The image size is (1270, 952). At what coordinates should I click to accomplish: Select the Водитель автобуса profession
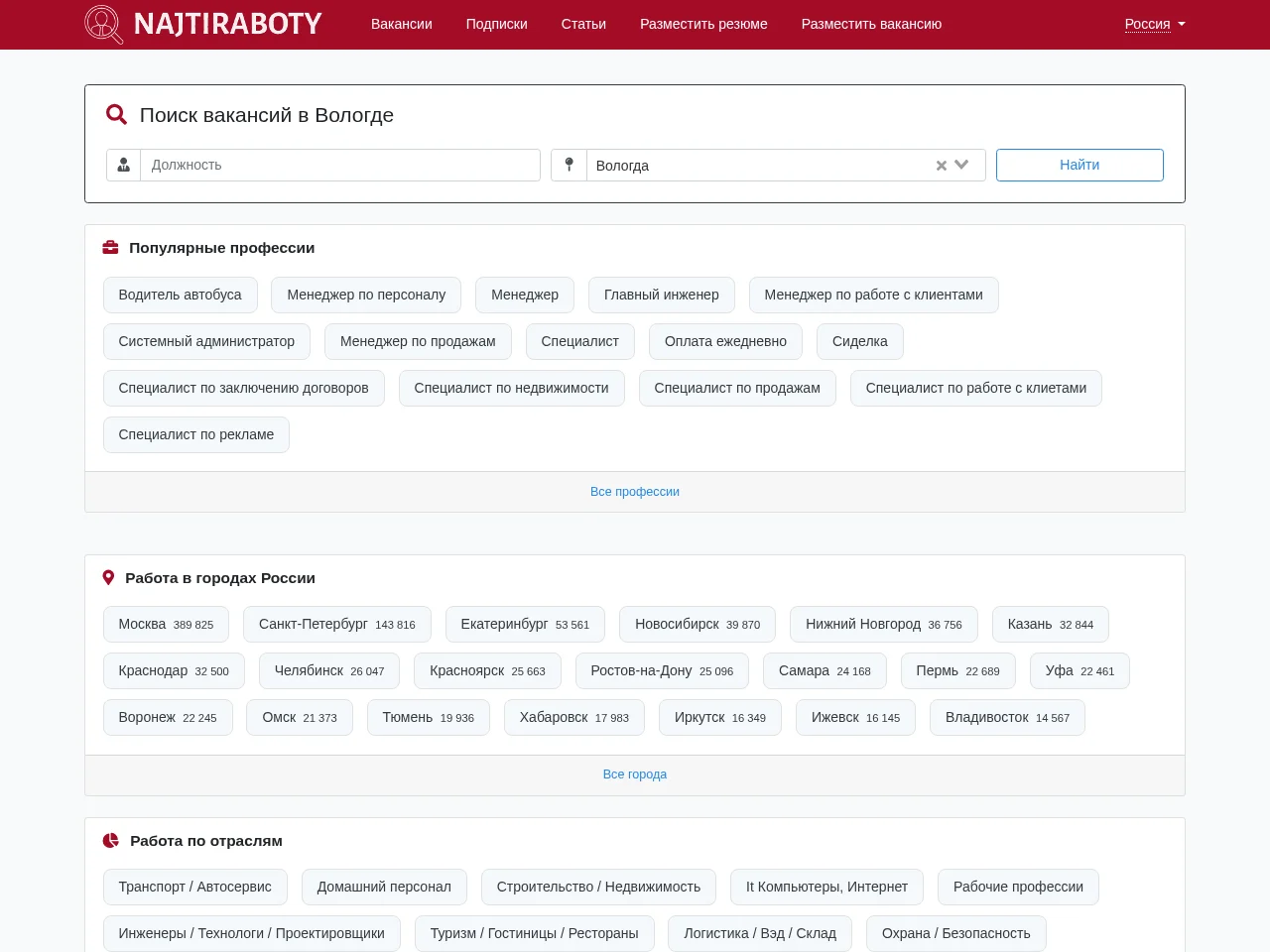pos(180,295)
